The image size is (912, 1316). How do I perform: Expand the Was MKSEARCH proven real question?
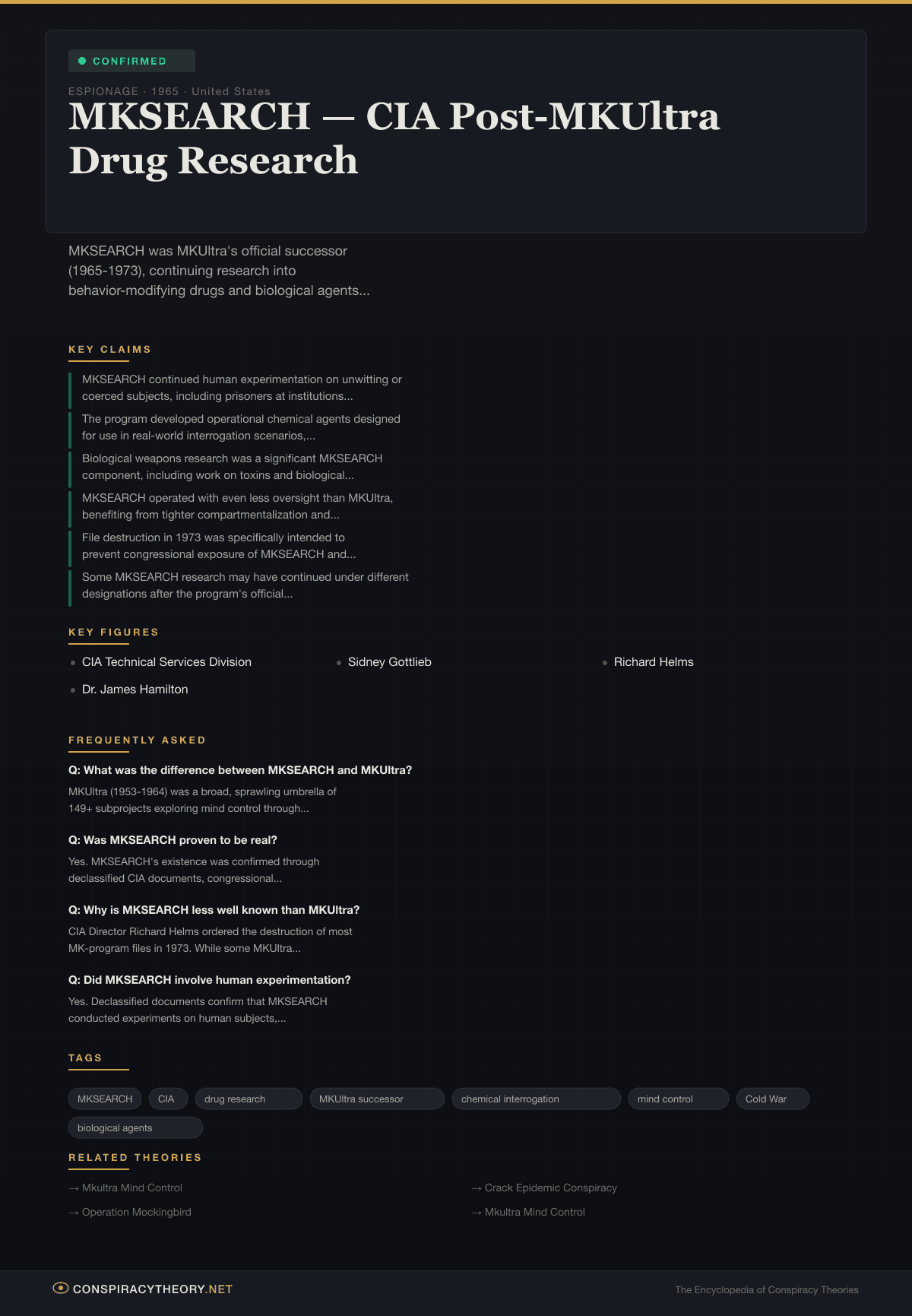pyautogui.click(x=173, y=840)
